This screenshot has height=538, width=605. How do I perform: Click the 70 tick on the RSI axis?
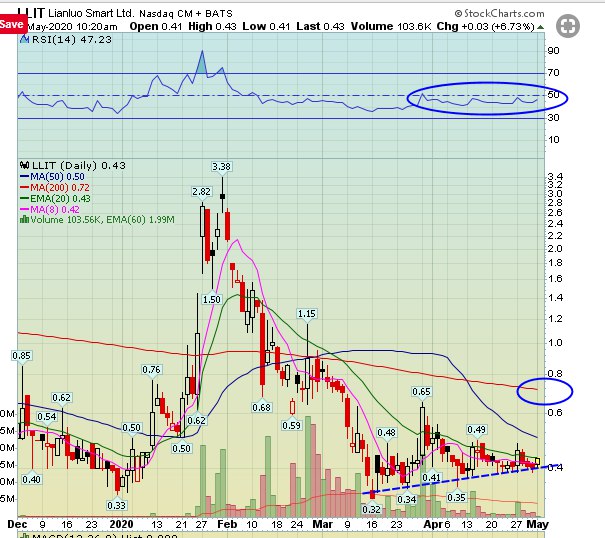tap(553, 73)
